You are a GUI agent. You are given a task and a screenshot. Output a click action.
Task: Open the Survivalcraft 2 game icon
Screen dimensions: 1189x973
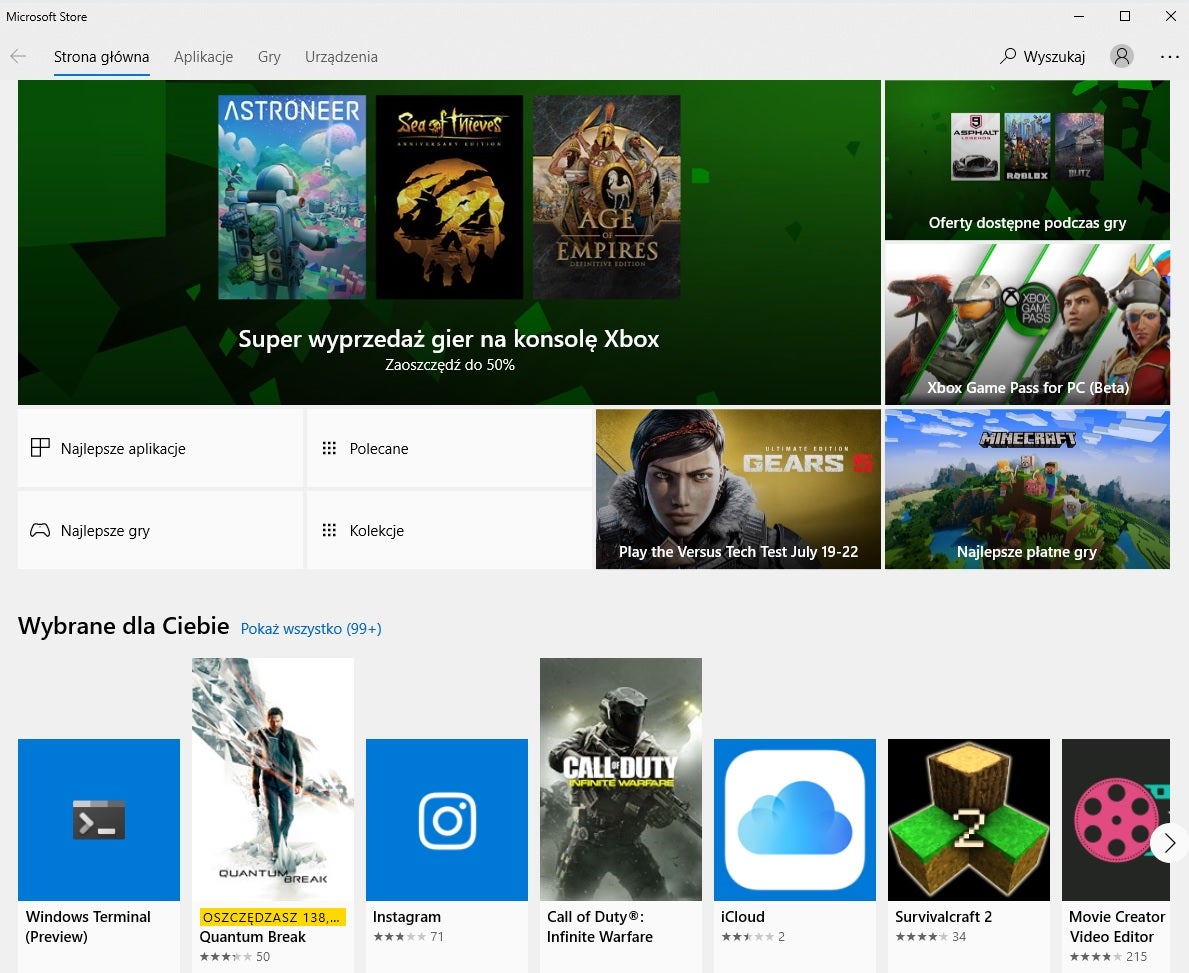tap(968, 820)
